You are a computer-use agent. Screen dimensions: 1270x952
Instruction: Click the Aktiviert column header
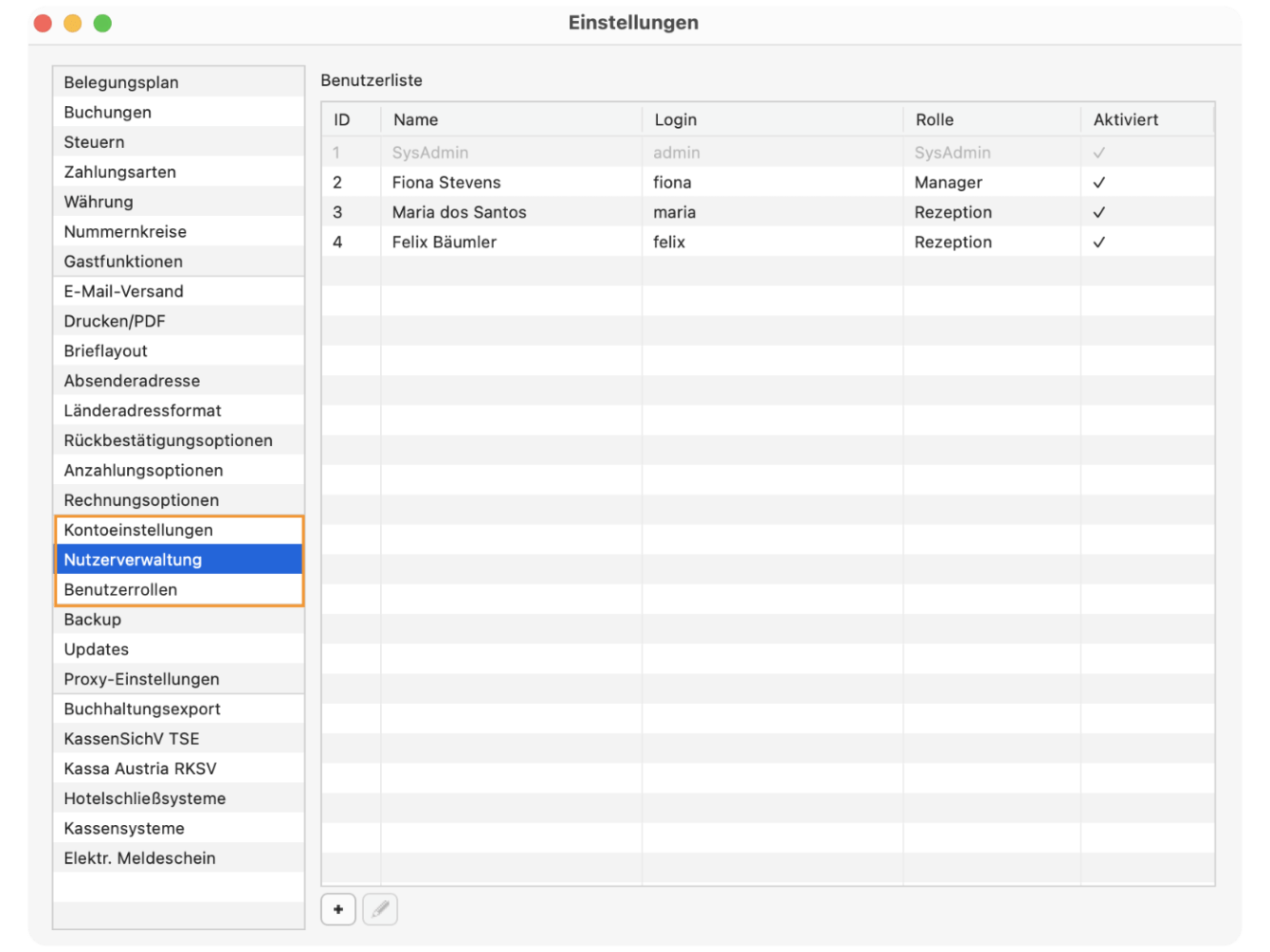pyautogui.click(x=1148, y=119)
